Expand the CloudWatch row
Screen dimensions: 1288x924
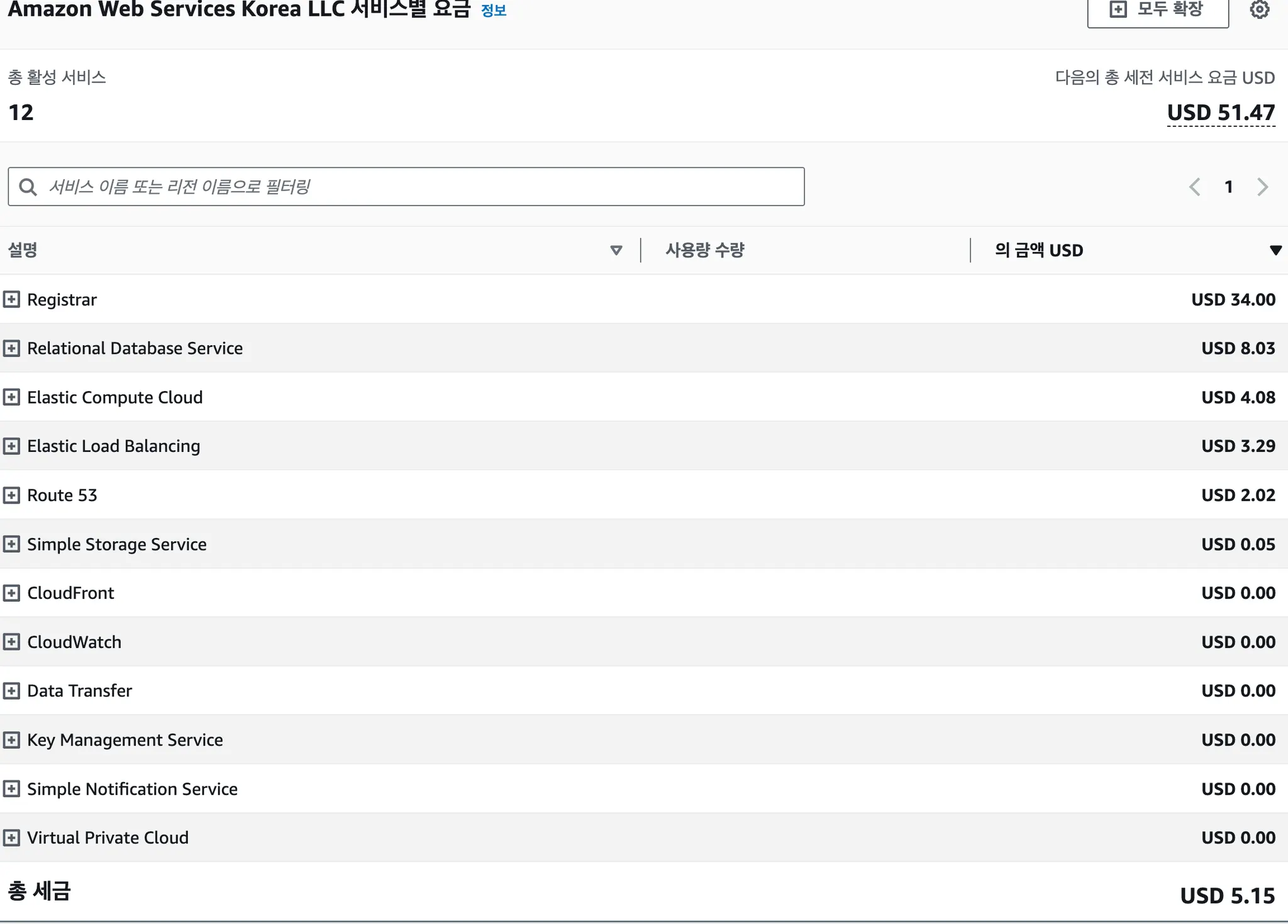11,642
